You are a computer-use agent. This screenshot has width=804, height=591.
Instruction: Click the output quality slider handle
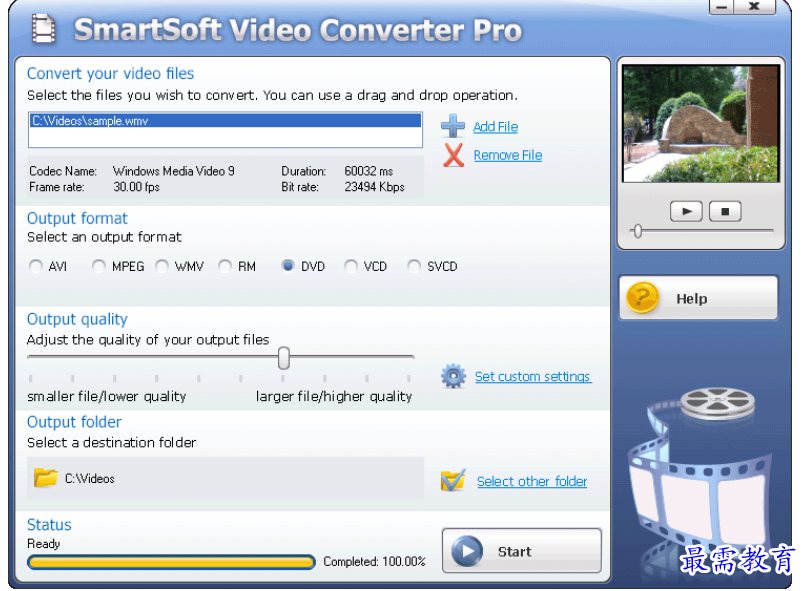click(284, 358)
